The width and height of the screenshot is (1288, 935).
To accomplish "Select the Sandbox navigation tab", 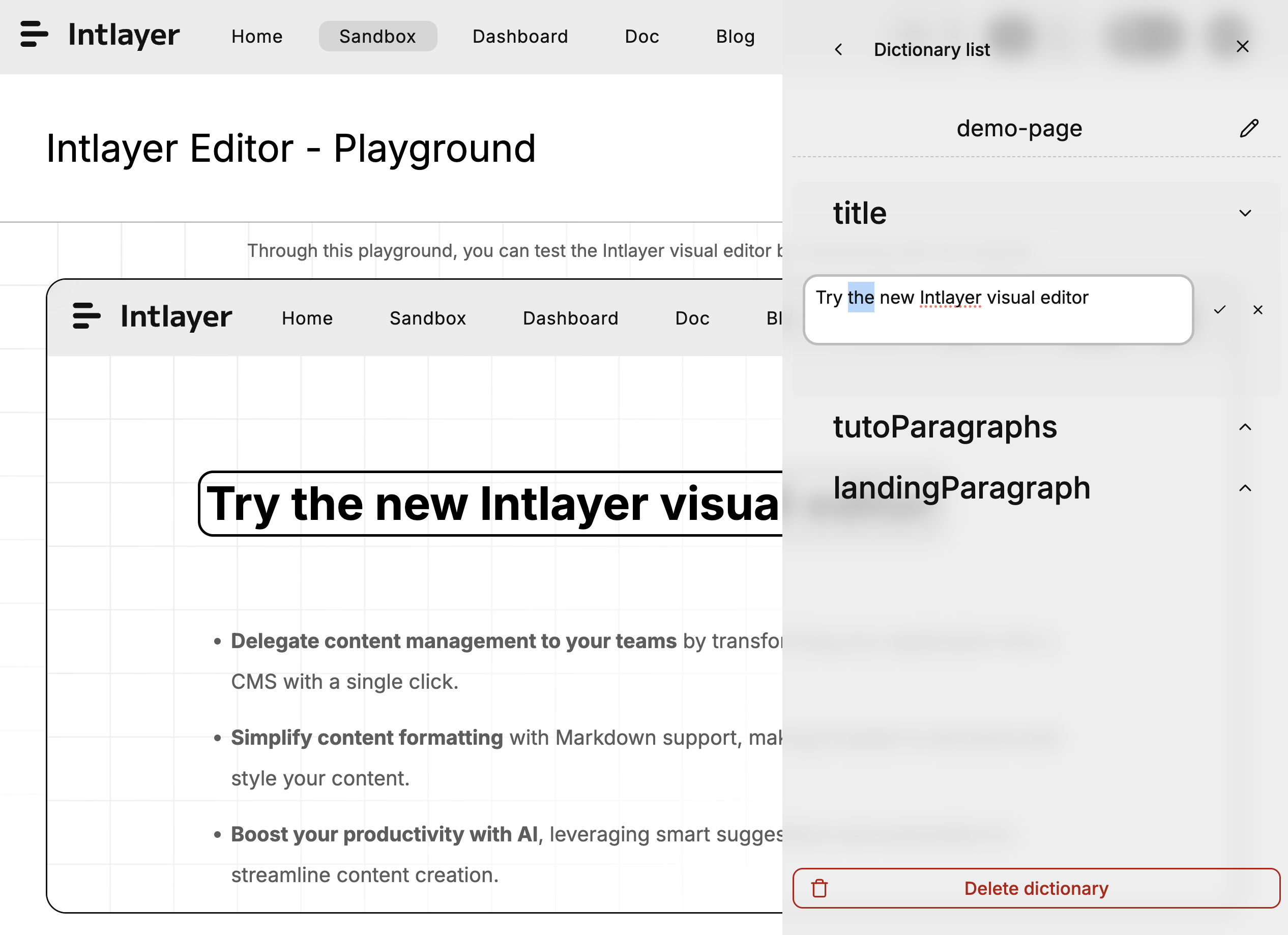I will 377,36.
